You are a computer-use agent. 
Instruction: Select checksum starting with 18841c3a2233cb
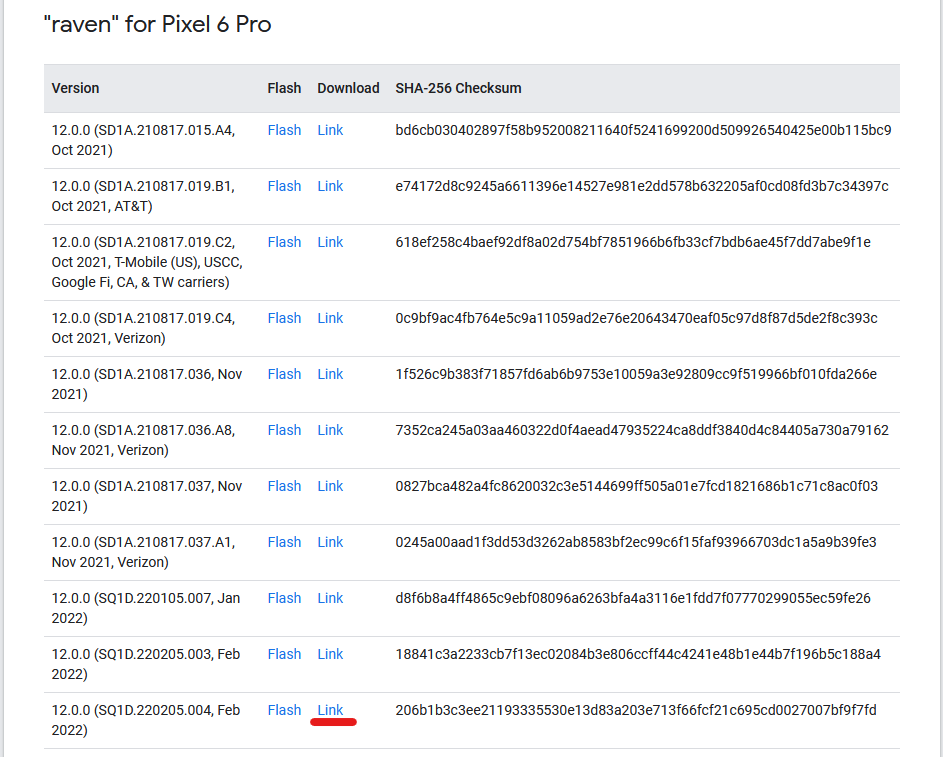tap(637, 653)
